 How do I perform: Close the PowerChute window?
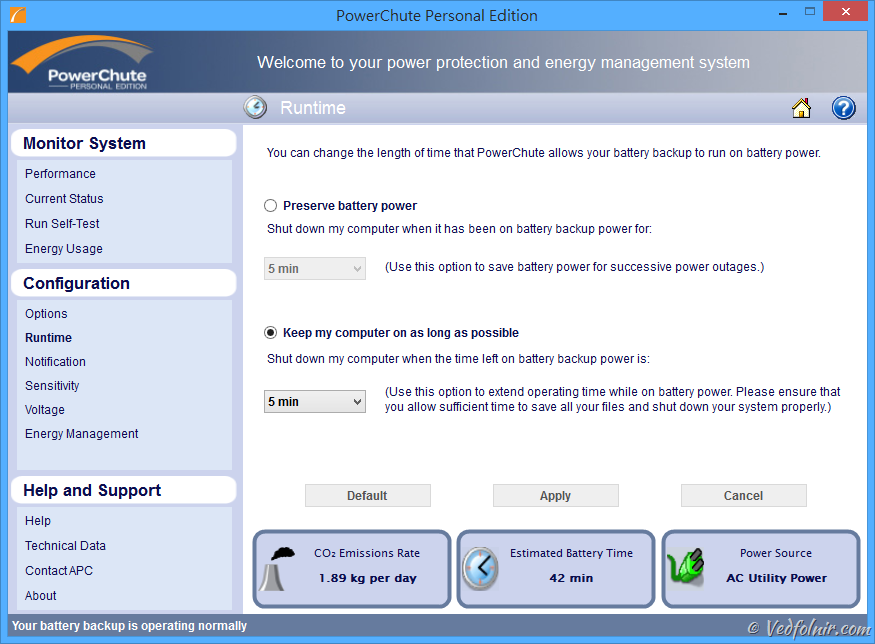click(845, 12)
